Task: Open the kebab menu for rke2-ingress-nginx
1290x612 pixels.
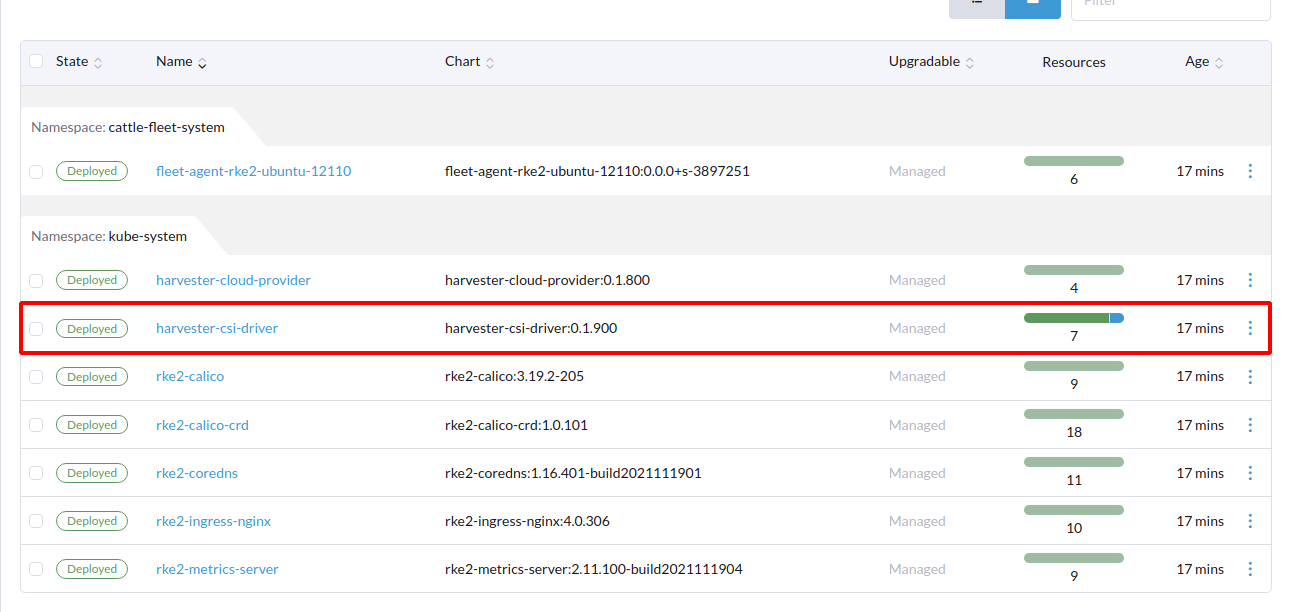Action: [1250, 520]
